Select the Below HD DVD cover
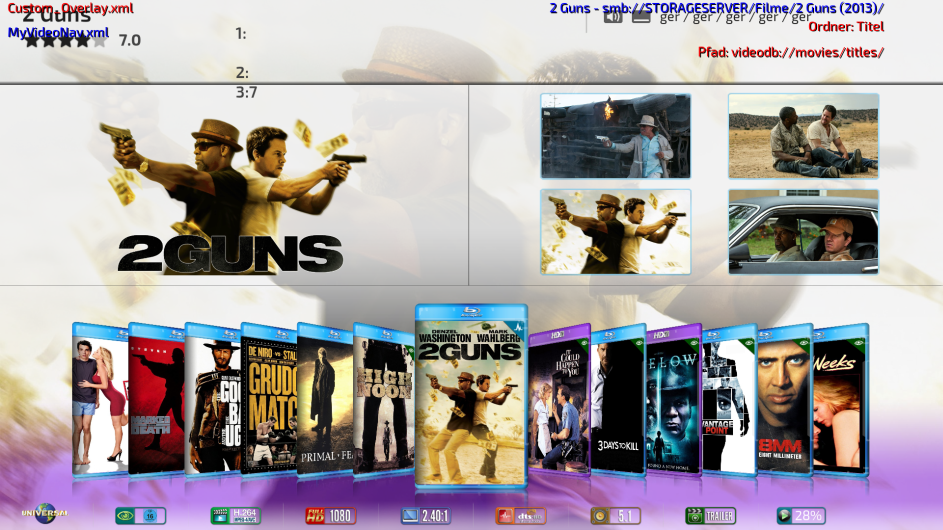This screenshot has height=530, width=943. 674,400
